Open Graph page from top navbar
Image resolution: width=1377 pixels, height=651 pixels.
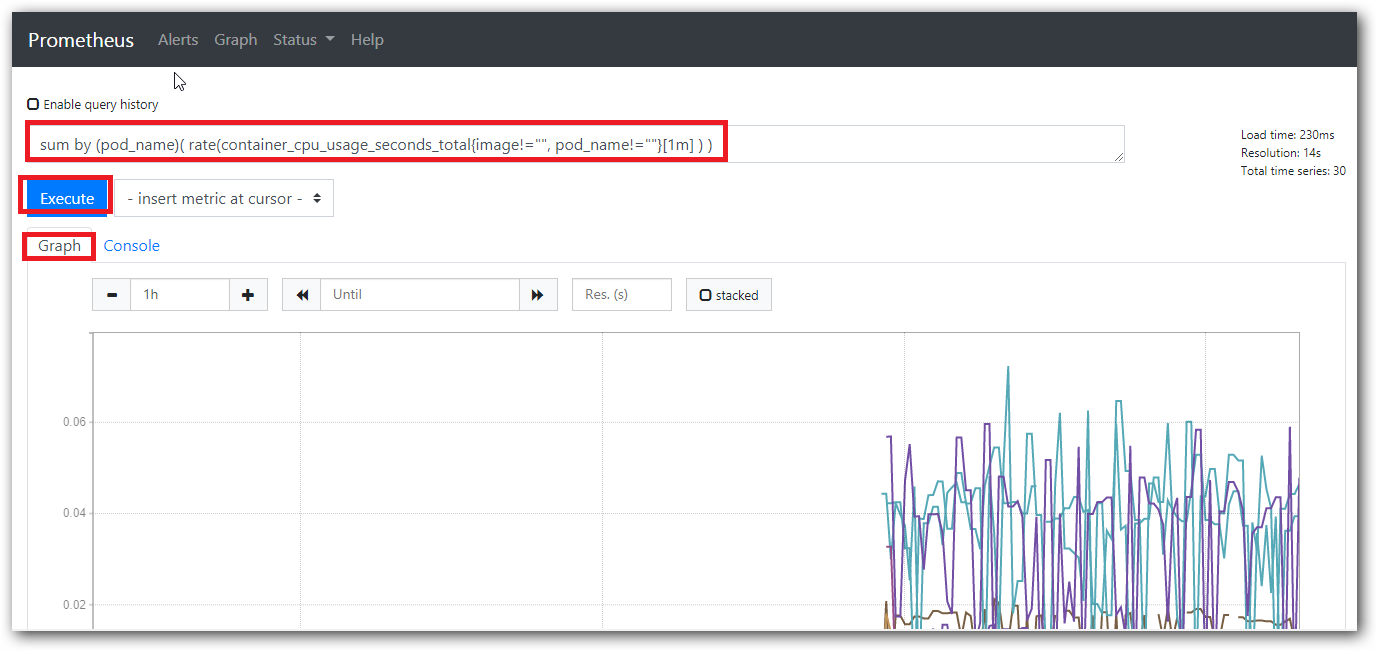pyautogui.click(x=236, y=40)
